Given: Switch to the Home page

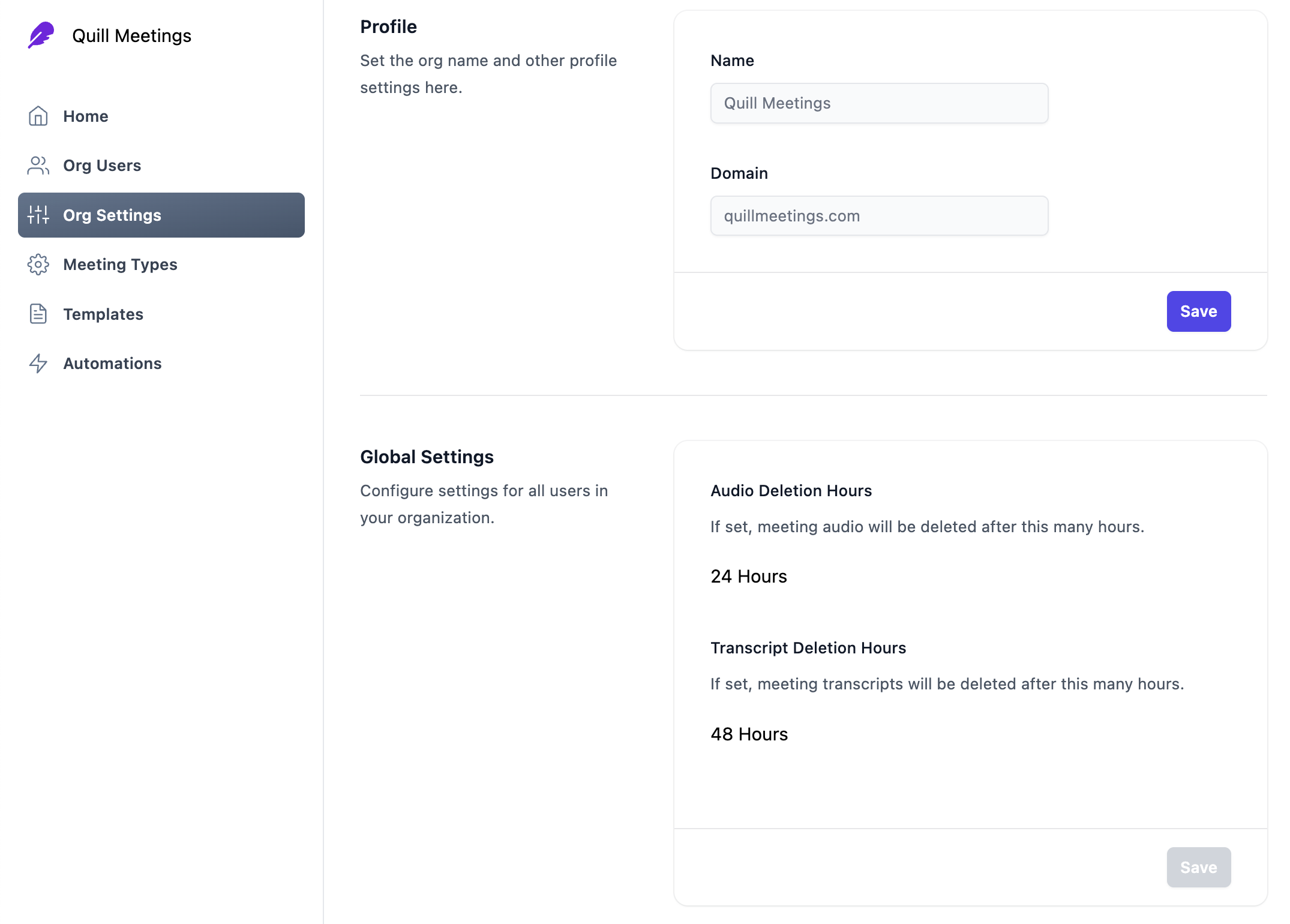Looking at the screenshot, I should click(x=85, y=116).
